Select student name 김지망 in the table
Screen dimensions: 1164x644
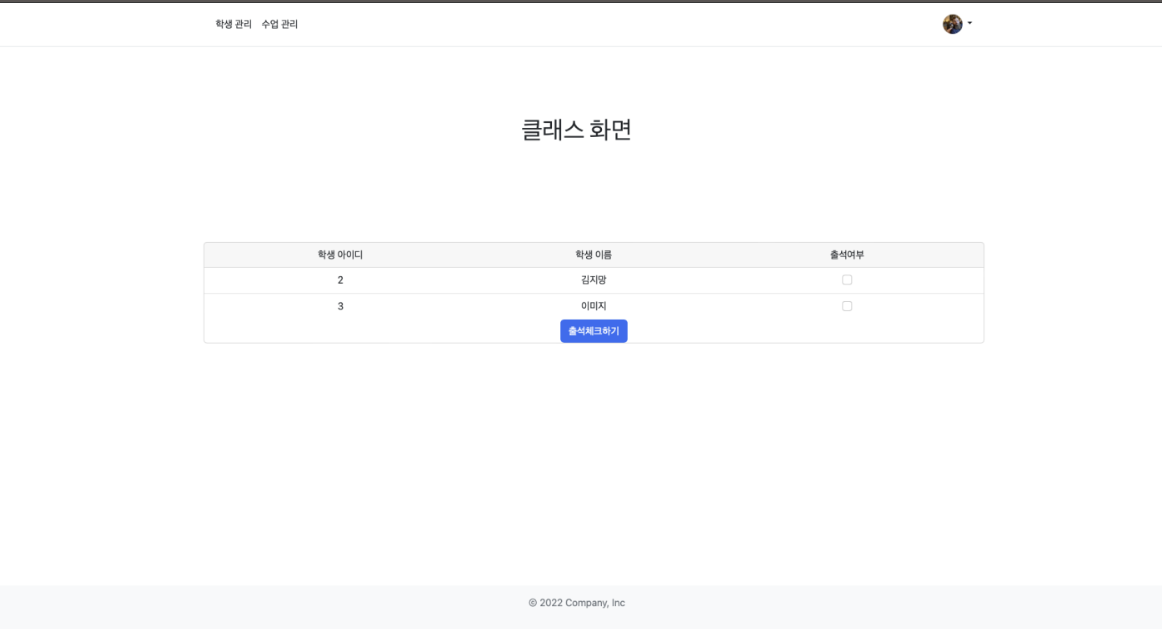click(593, 280)
